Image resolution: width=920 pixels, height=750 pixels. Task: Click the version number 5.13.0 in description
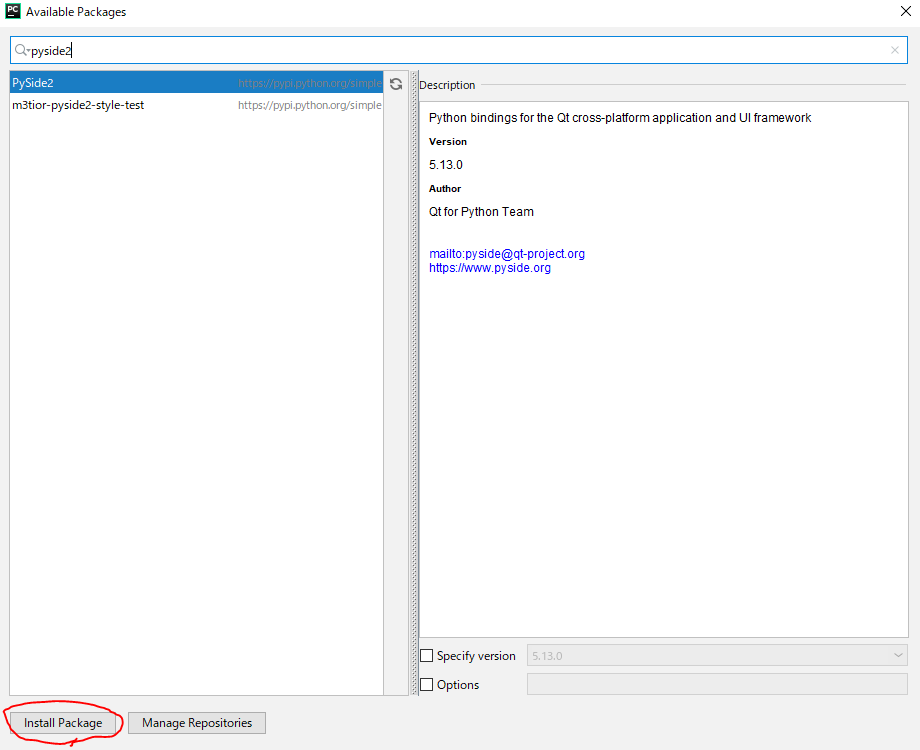pyautogui.click(x=445, y=165)
